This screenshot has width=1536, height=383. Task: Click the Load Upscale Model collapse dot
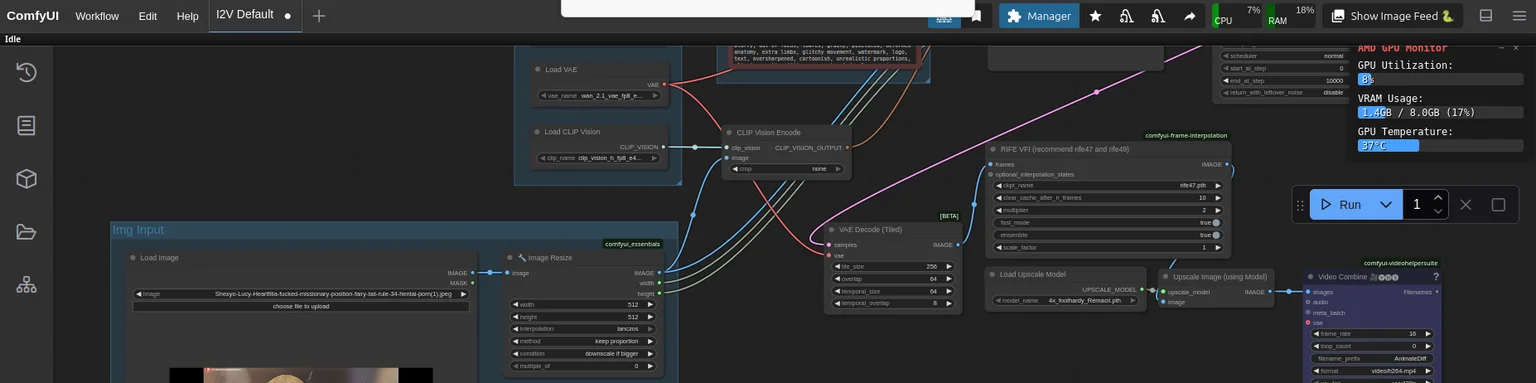click(992, 274)
